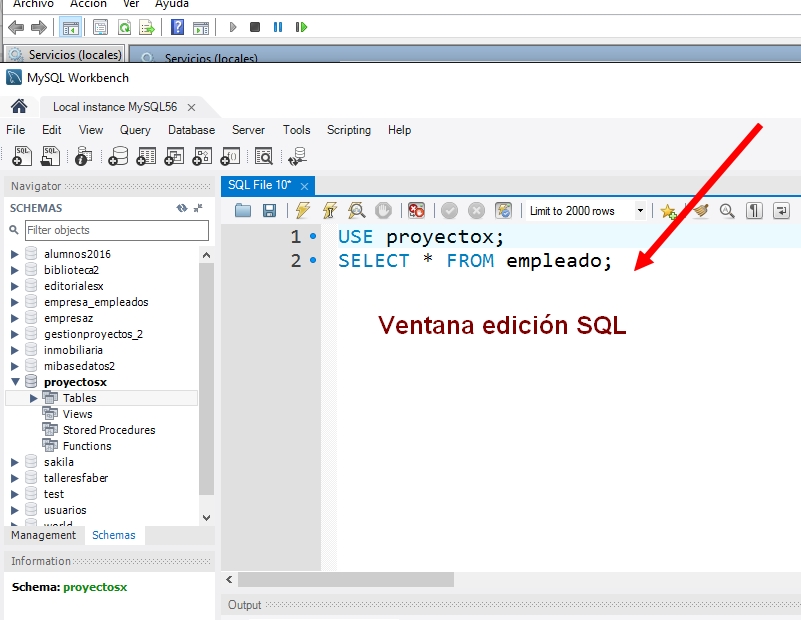Create a new SQL tab for executing queries

pyautogui.click(x=21, y=156)
